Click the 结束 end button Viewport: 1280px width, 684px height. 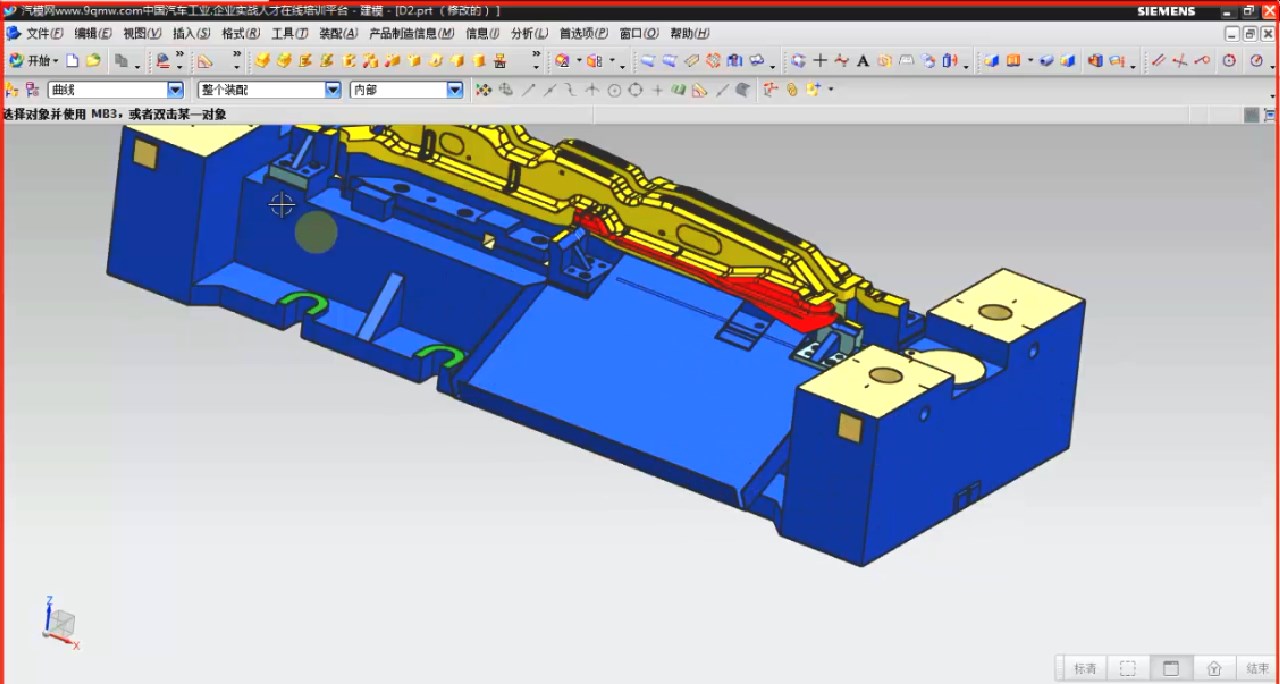[x=1257, y=668]
